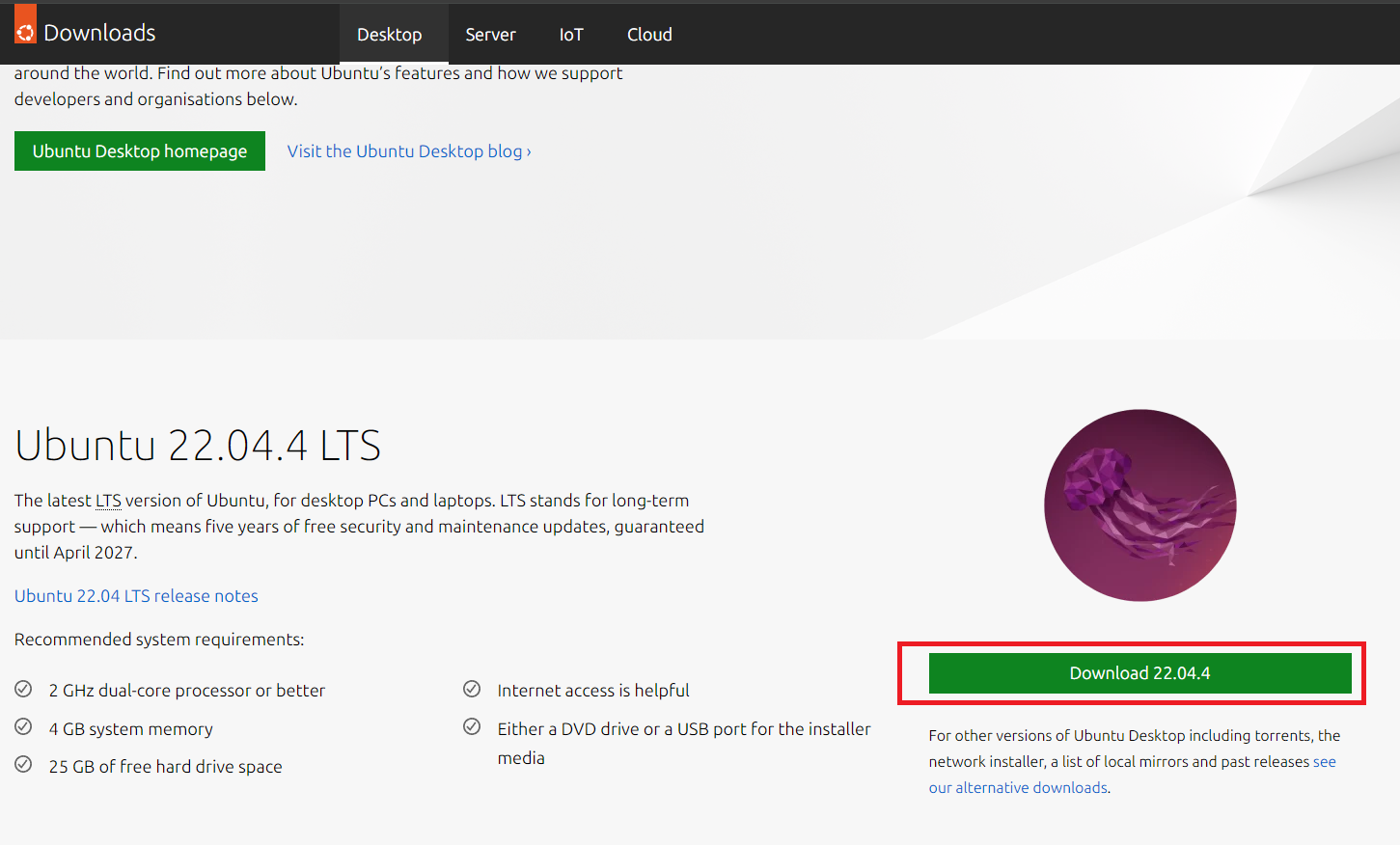Click the '25 GB of free hard drive space' text
The width and height of the screenshot is (1400, 845).
click(166, 767)
